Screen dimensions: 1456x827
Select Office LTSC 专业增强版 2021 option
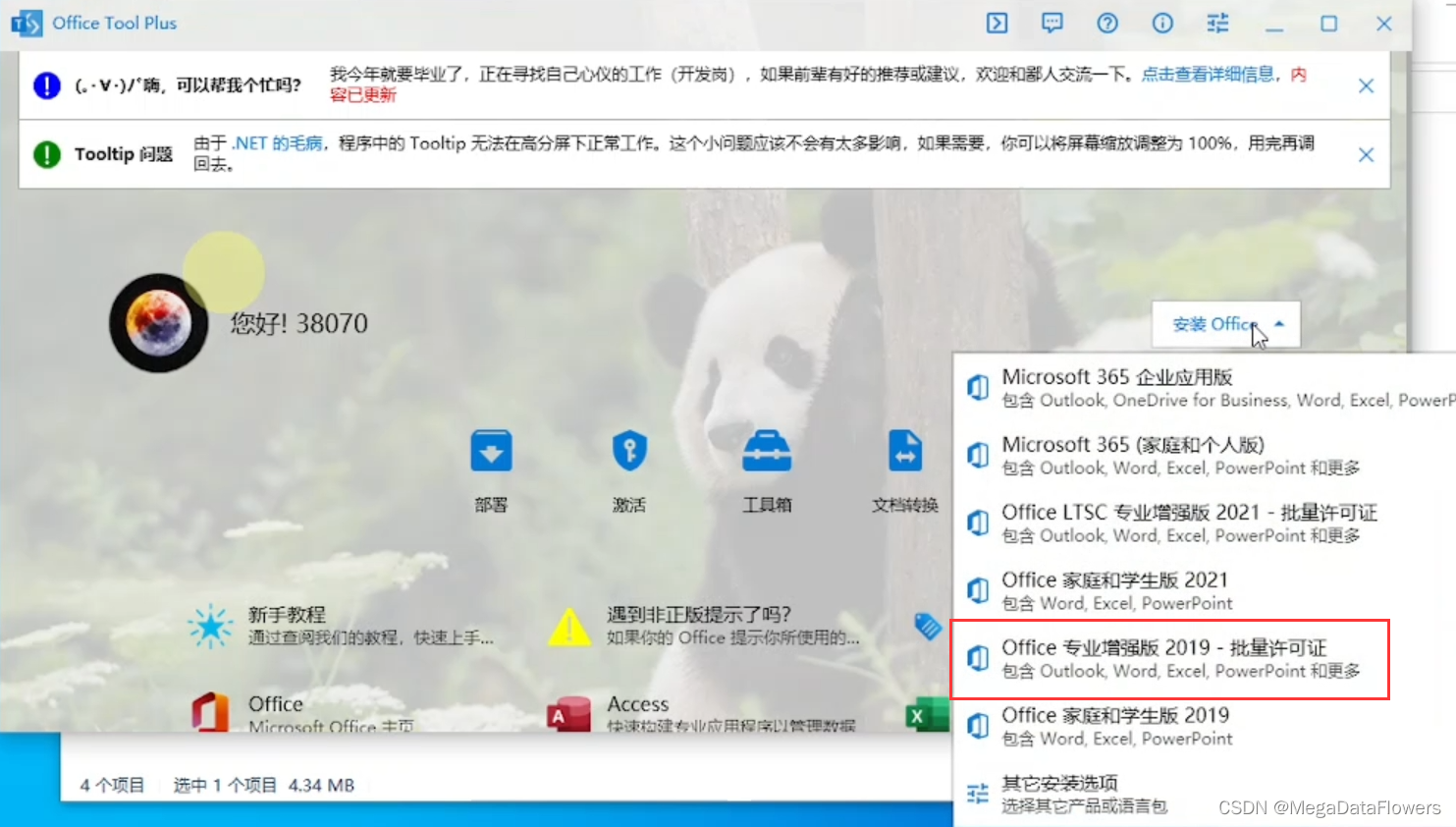(x=1205, y=524)
